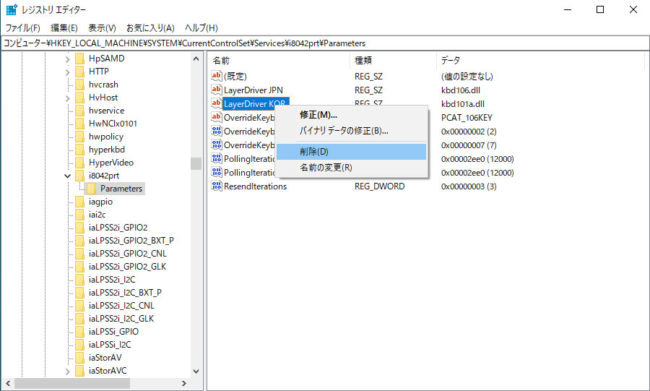Select the iaLPSS2i_GPIO2_BXT_P key
Image resolution: width=650 pixels, height=391 pixels.
131,240
